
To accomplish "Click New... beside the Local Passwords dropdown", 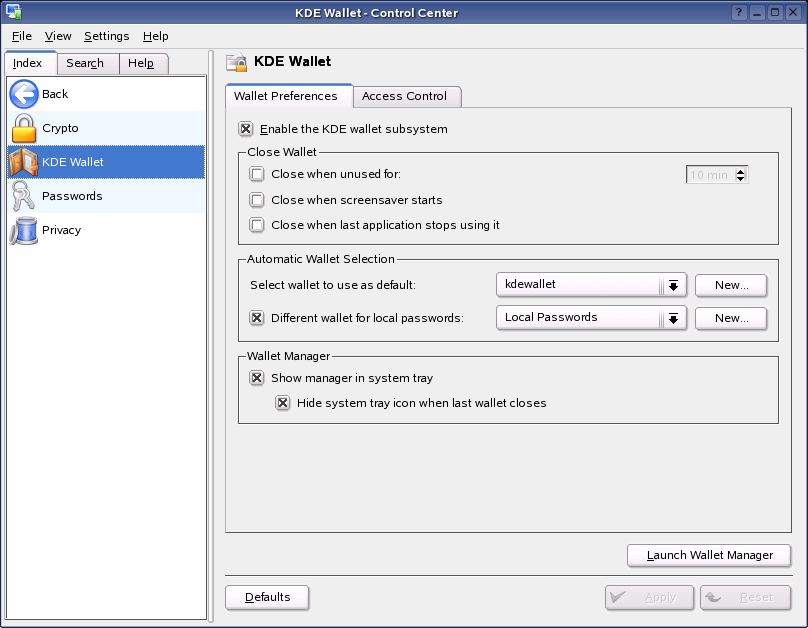I will (x=731, y=318).
